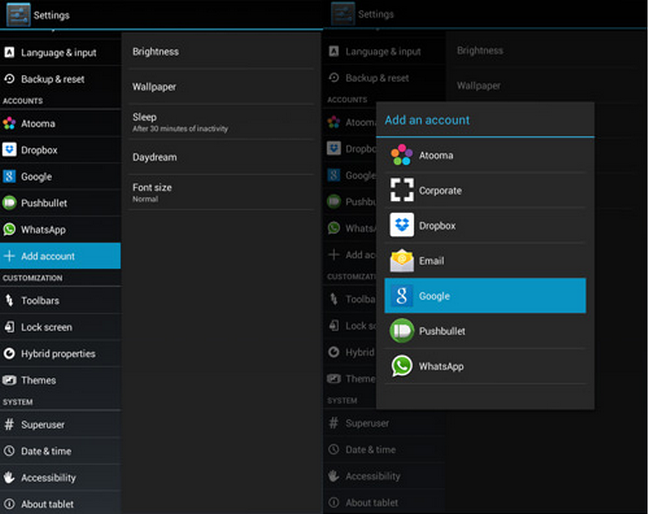Viewport: 650px width, 514px height.
Task: Choose Email account type in dialog
Action: [x=485, y=260]
